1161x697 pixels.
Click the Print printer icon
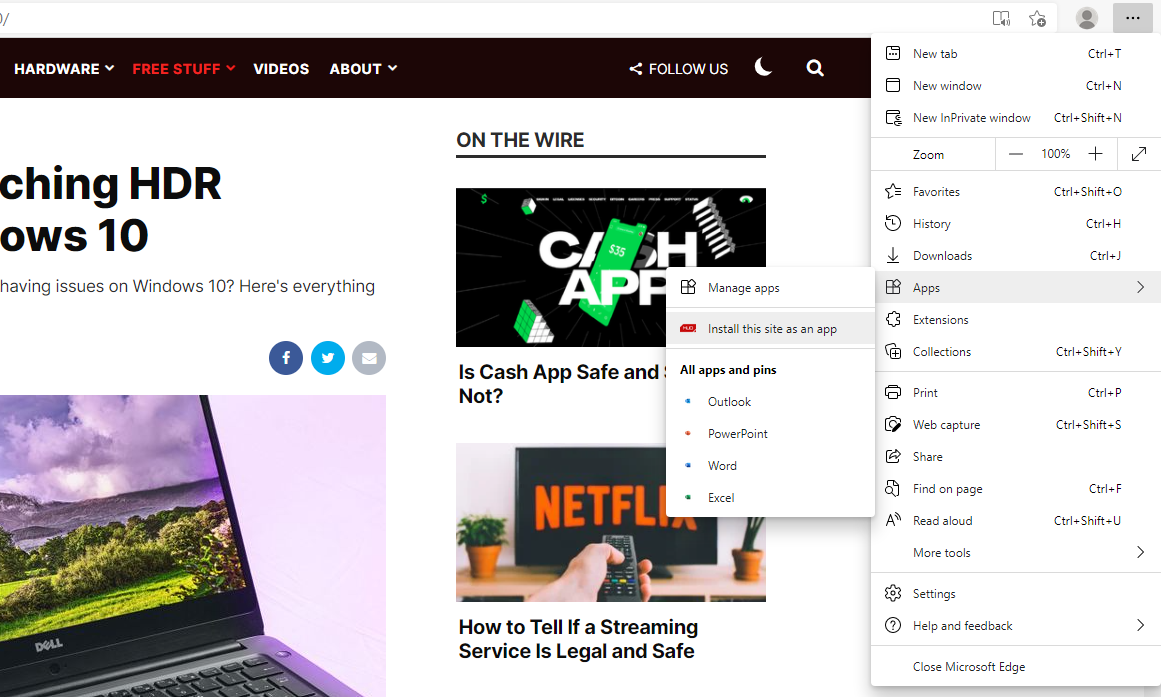click(x=893, y=392)
